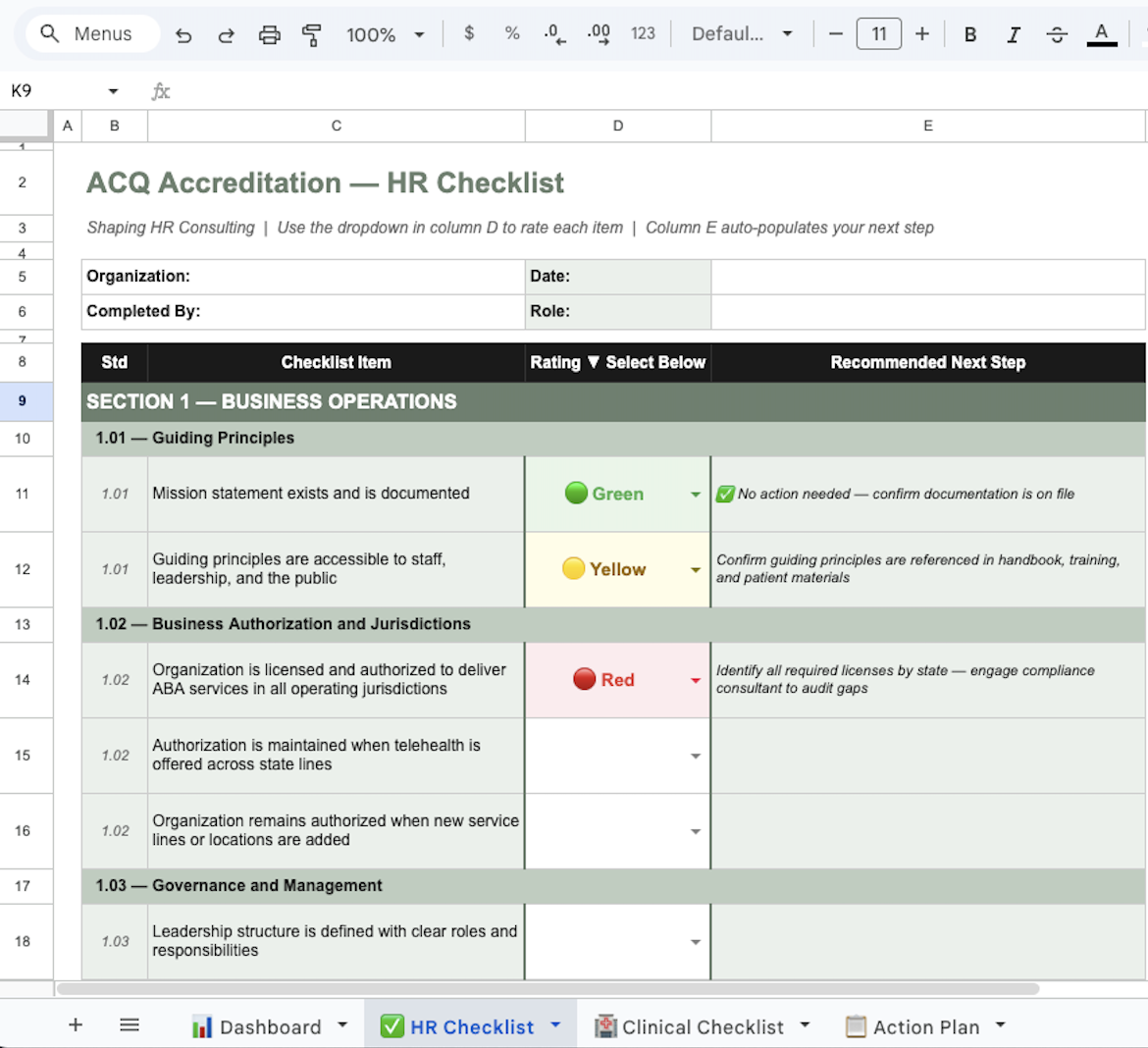Activate the paint format tool

coord(312,34)
